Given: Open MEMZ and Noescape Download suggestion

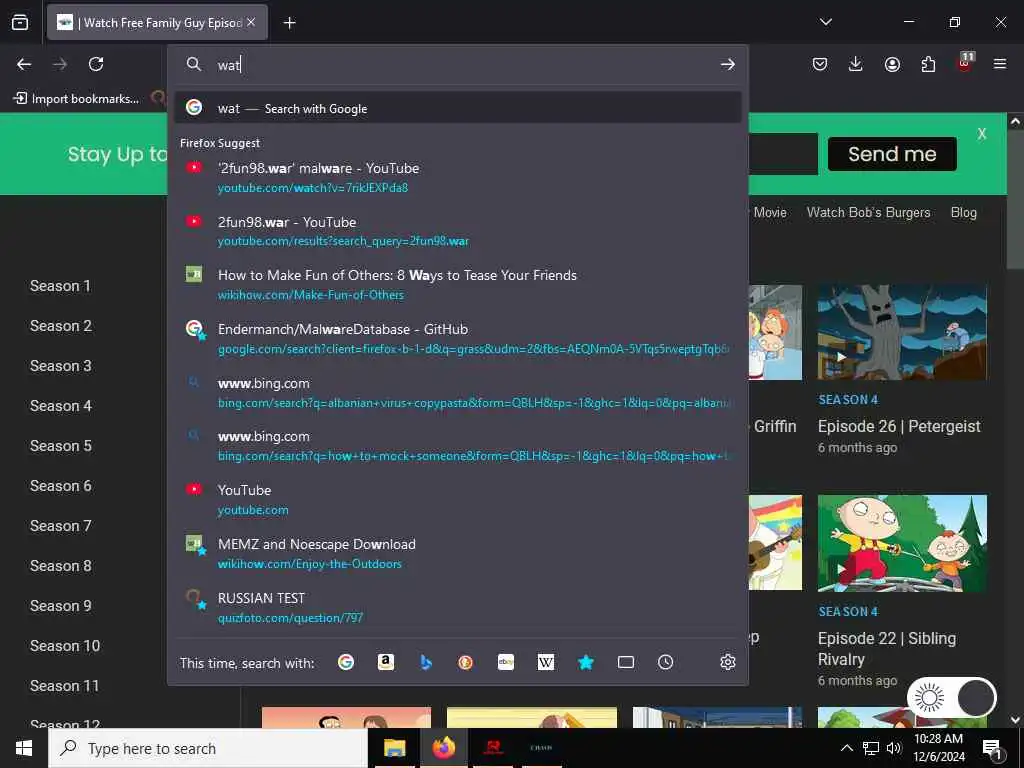Looking at the screenshot, I should click(x=457, y=553).
